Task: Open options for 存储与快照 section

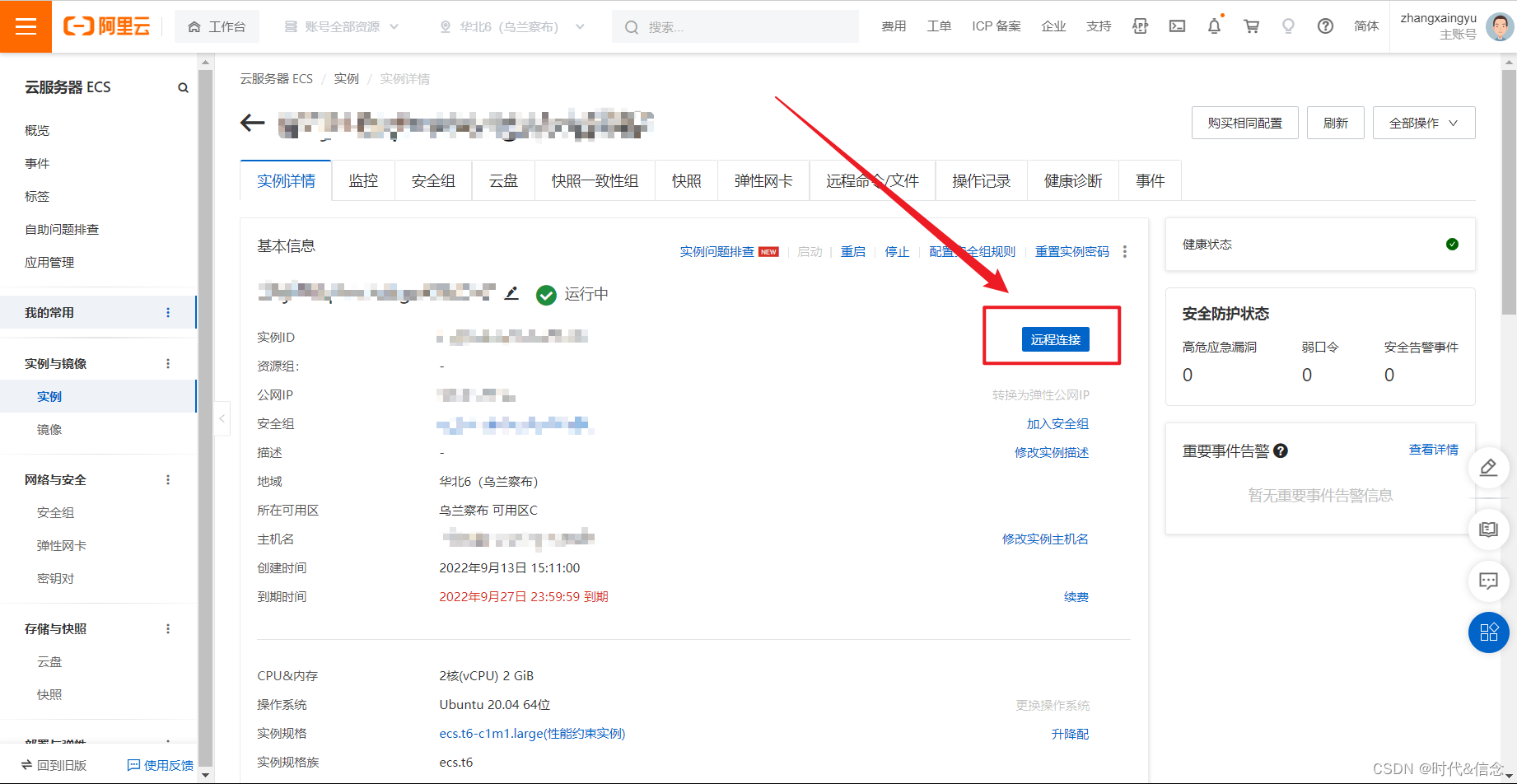Action: pyautogui.click(x=168, y=628)
